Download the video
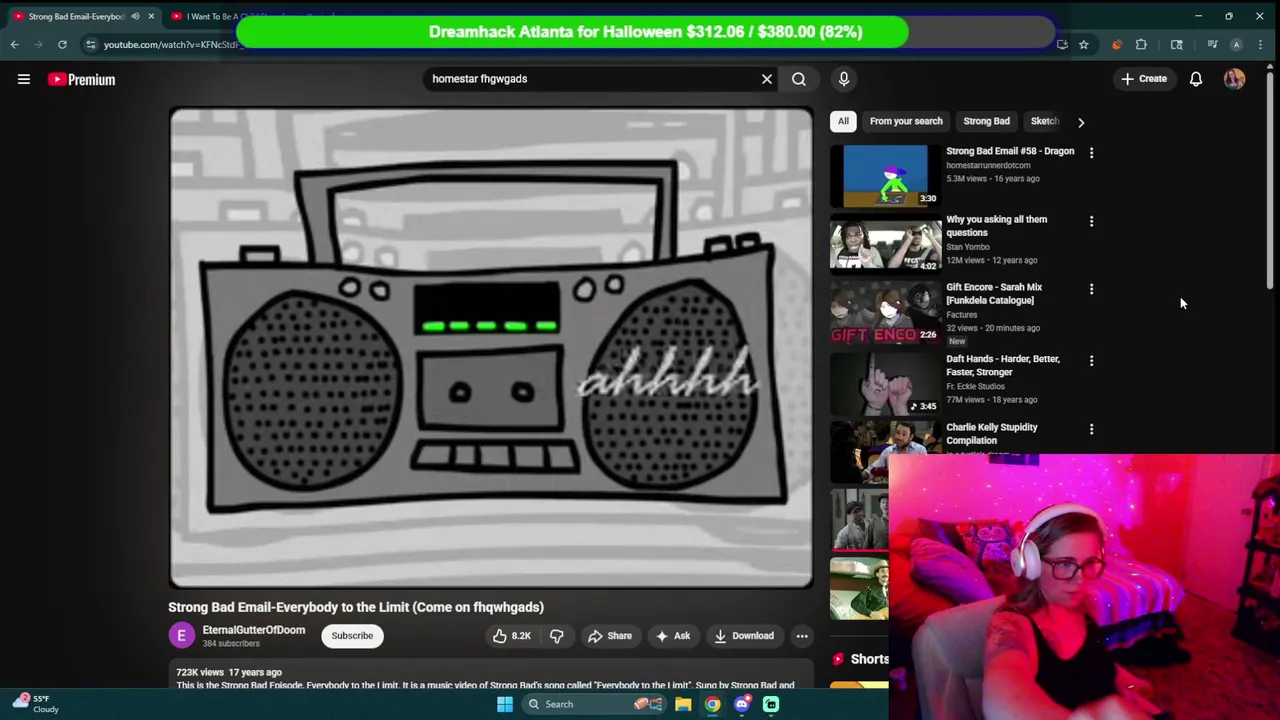The height and width of the screenshot is (720, 1280). (744, 636)
